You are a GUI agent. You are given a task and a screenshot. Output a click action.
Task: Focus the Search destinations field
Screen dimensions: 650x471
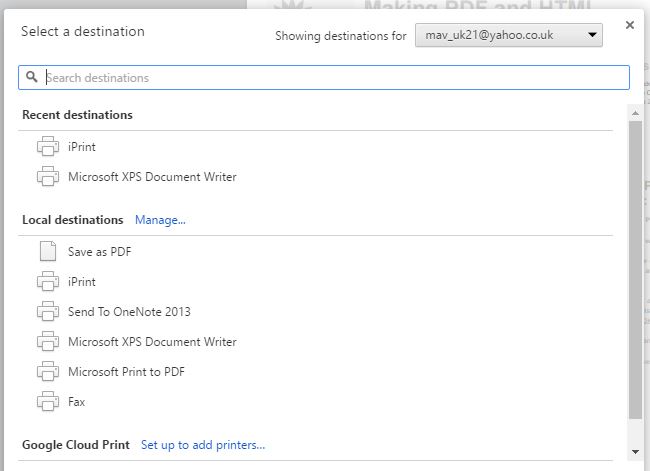324,78
